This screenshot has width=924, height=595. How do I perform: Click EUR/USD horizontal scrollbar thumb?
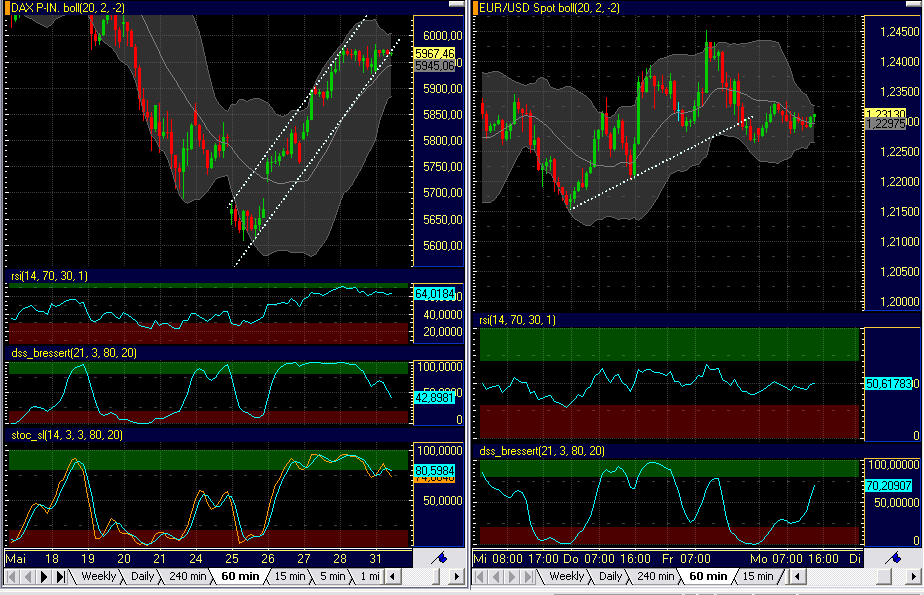click(x=884, y=577)
